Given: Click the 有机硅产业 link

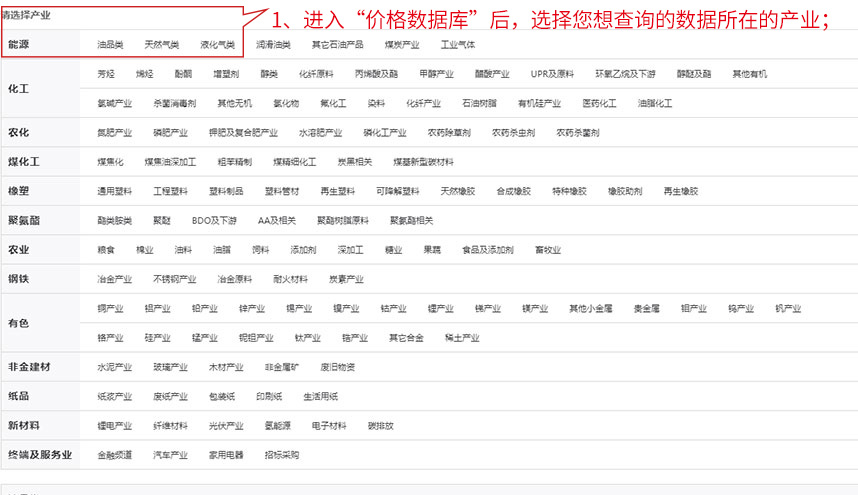Looking at the screenshot, I should pyautogui.click(x=539, y=103).
